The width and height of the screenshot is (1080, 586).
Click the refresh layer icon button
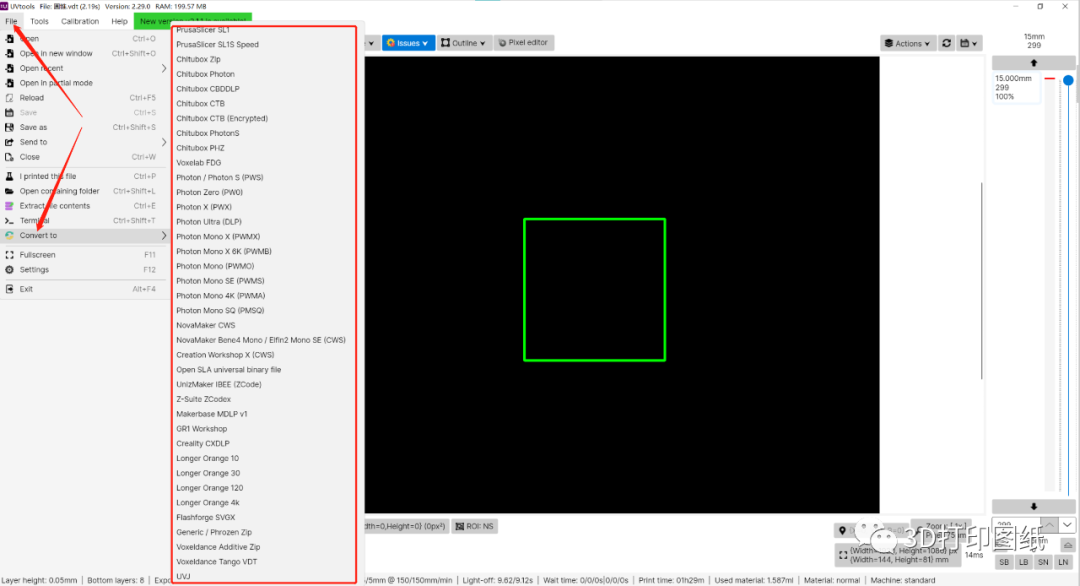946,43
